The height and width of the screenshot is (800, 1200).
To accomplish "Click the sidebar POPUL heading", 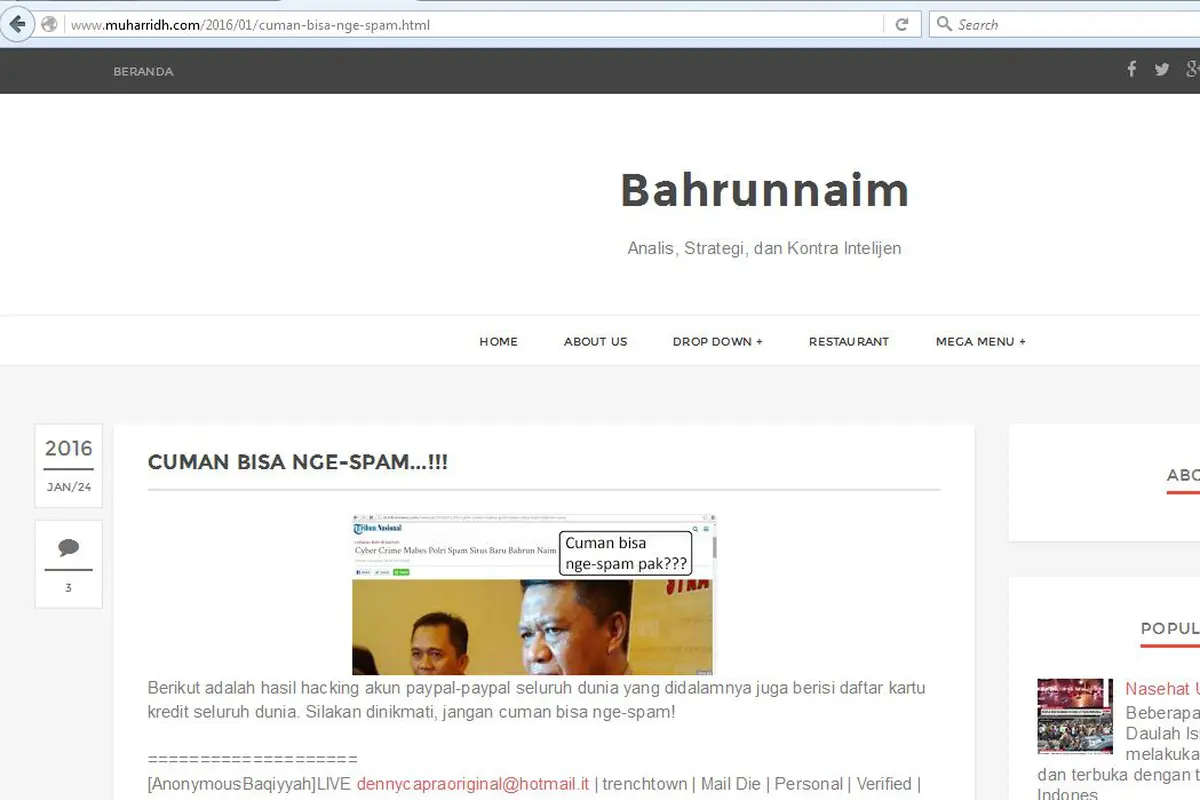I will 1170,628.
